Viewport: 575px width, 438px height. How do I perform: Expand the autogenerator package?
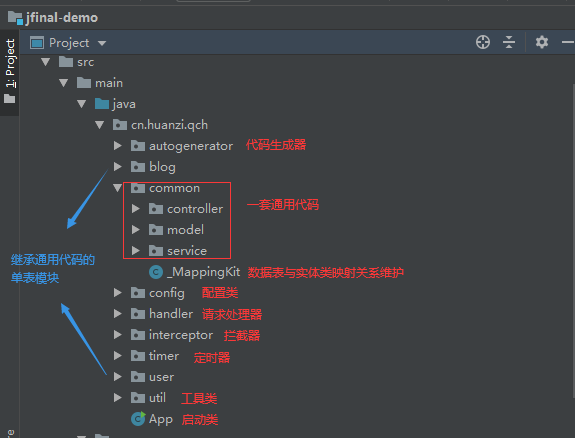(x=117, y=146)
